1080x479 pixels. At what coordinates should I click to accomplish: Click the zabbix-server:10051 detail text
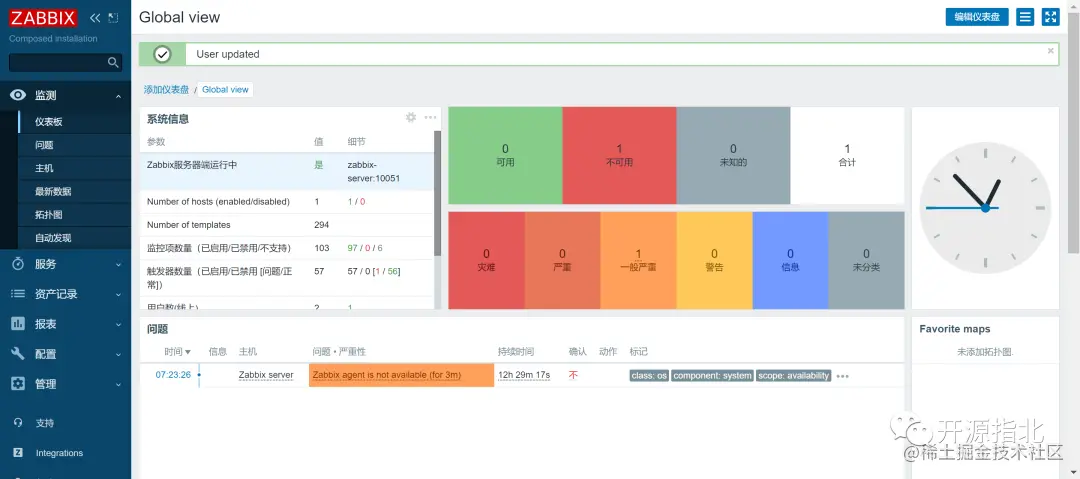[x=374, y=172]
